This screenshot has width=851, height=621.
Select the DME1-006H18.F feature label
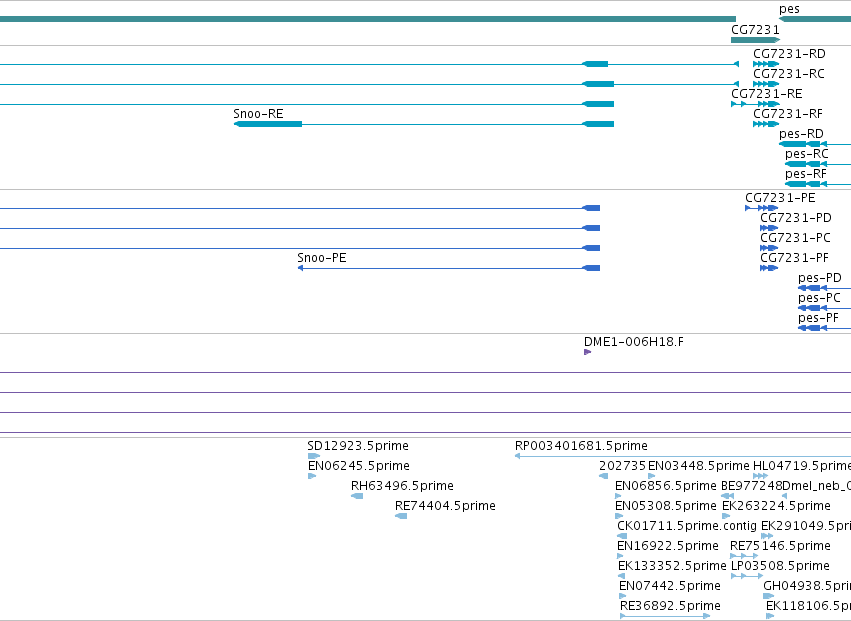[634, 342]
